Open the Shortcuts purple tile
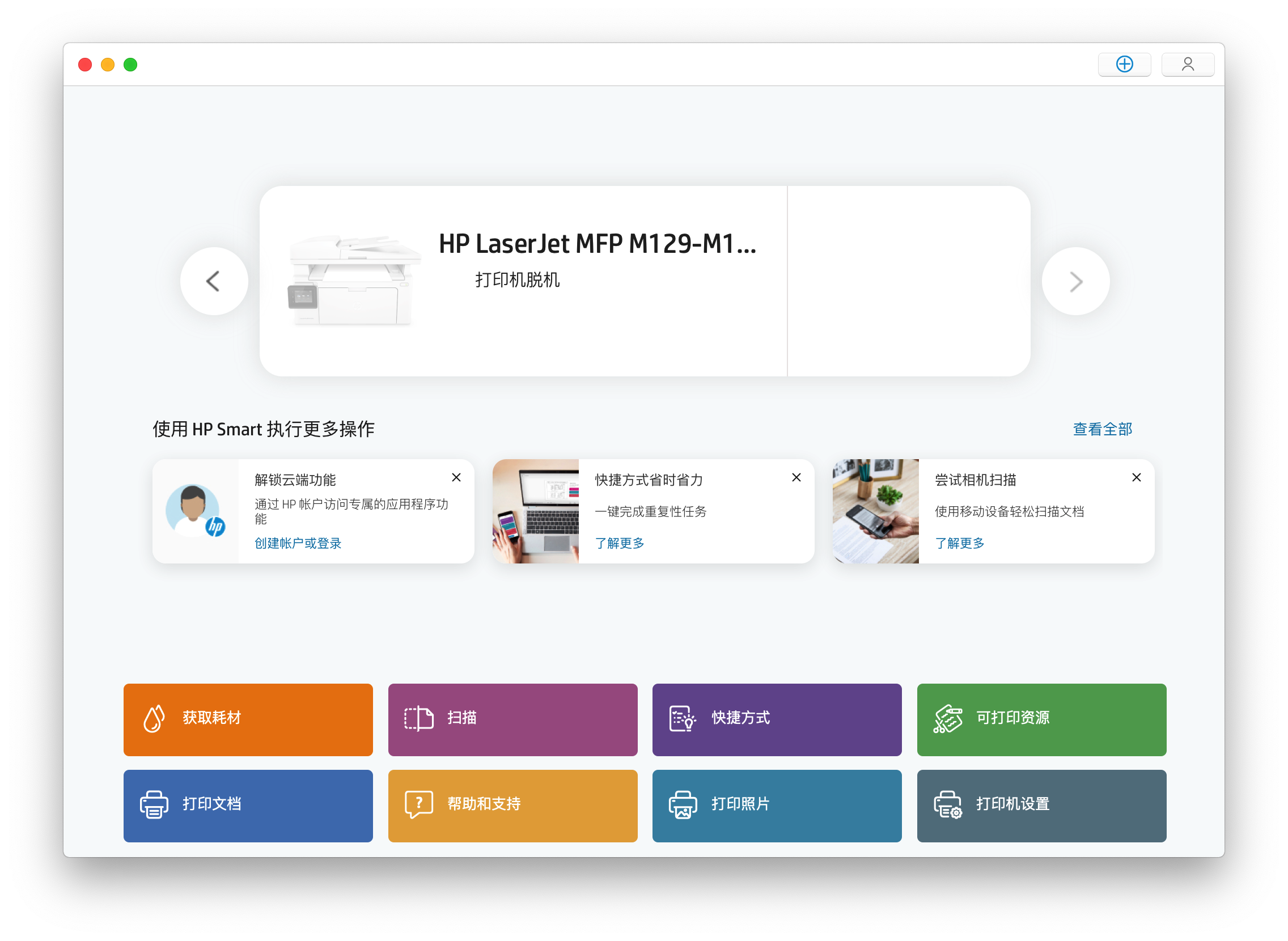The image size is (1288, 941). [x=777, y=719]
